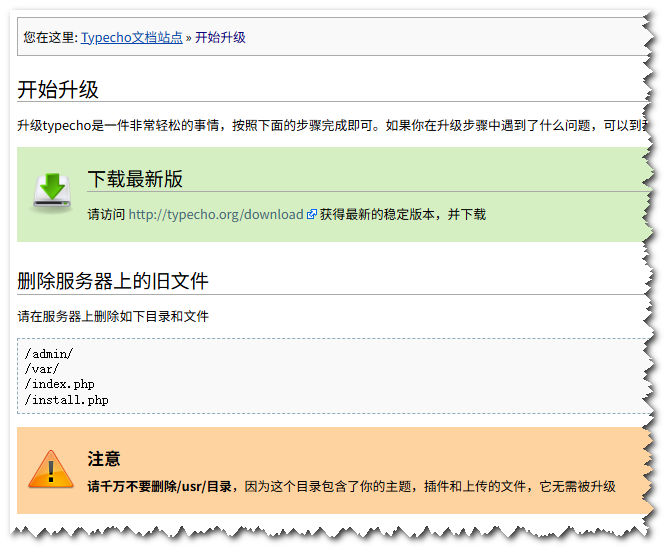Click the external link icon after the download URL

click(x=312, y=214)
